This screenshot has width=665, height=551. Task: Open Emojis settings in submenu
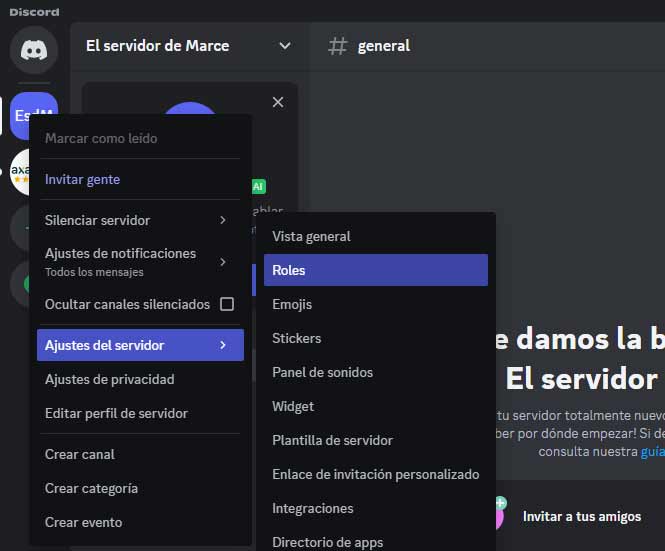pyautogui.click(x=376, y=304)
